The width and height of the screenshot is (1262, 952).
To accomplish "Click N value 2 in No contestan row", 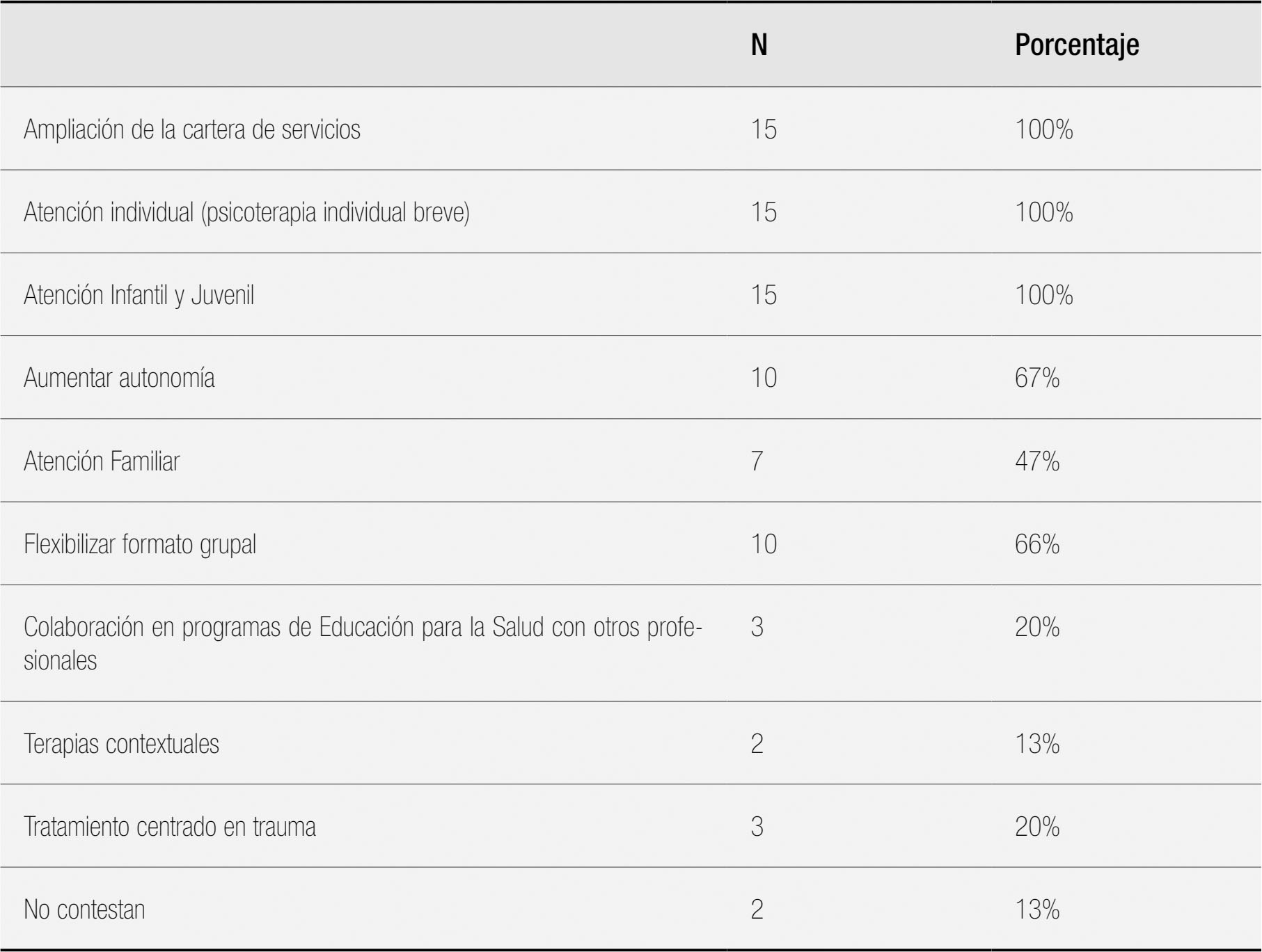I will pos(757,910).
